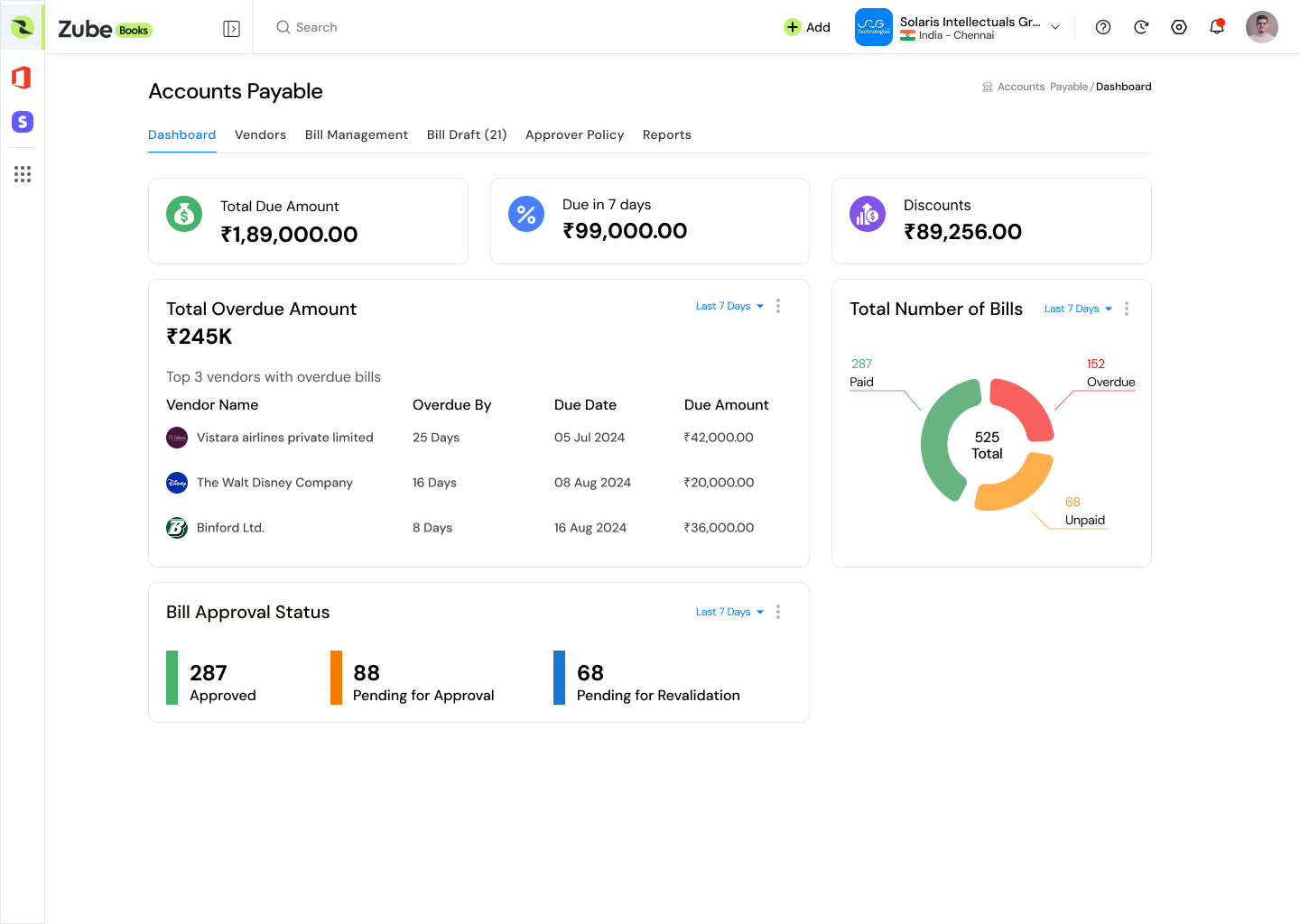Open Binford Ltd. vendor name
This screenshot has width=1300, height=924.
click(x=231, y=528)
